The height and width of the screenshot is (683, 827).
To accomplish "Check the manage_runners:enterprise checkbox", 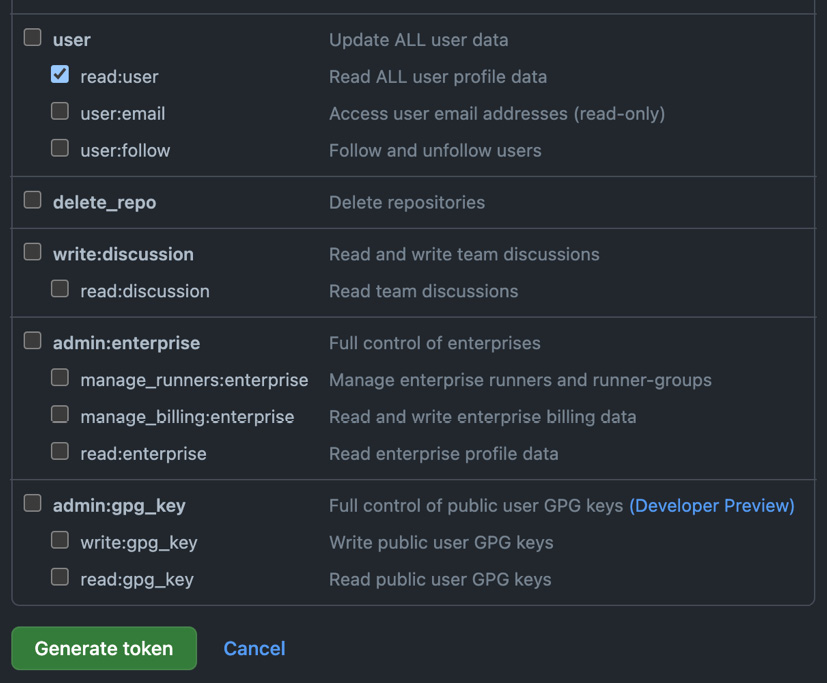I will 59,378.
